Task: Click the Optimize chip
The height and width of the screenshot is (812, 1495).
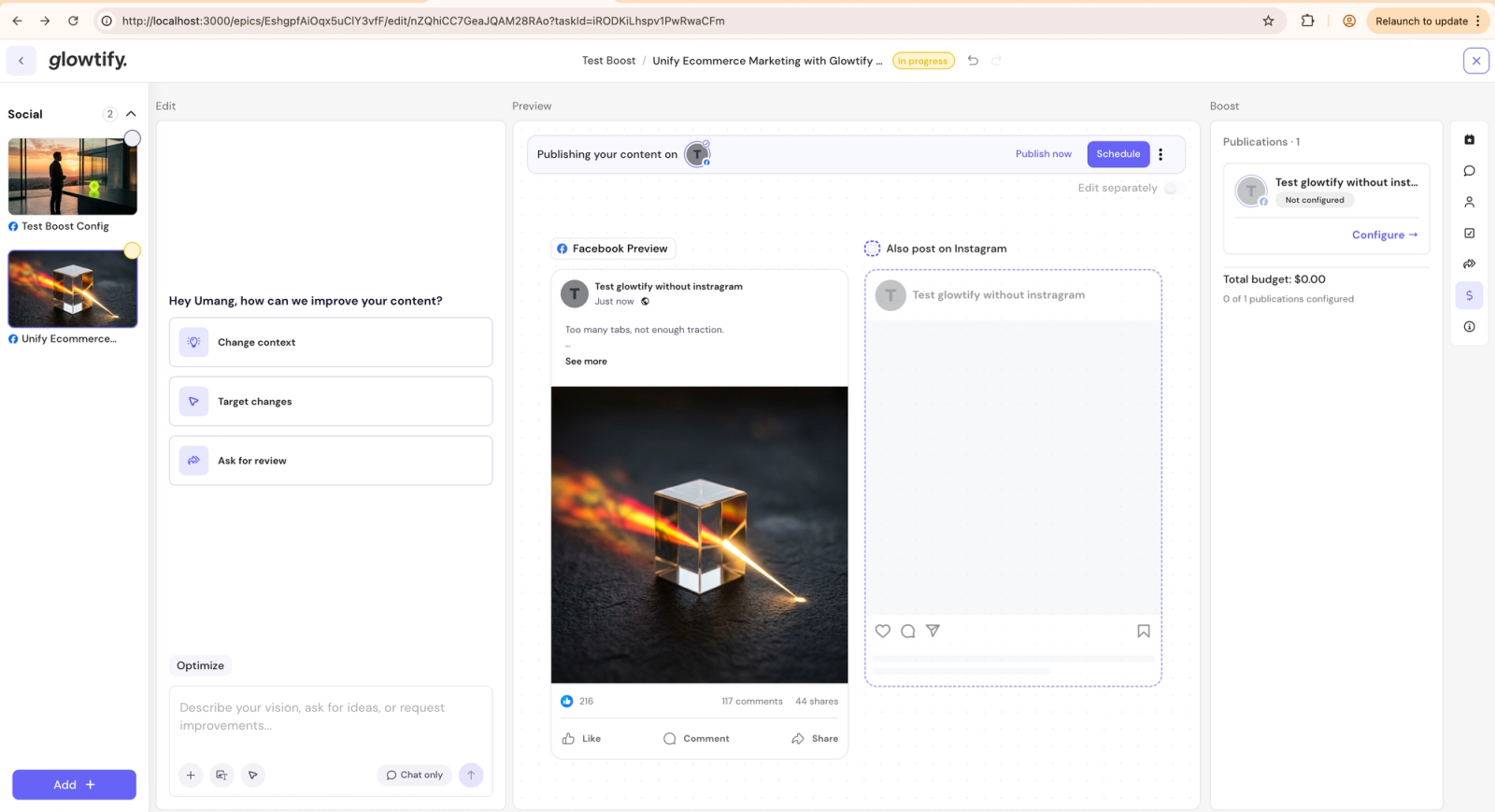Action: coord(200,665)
